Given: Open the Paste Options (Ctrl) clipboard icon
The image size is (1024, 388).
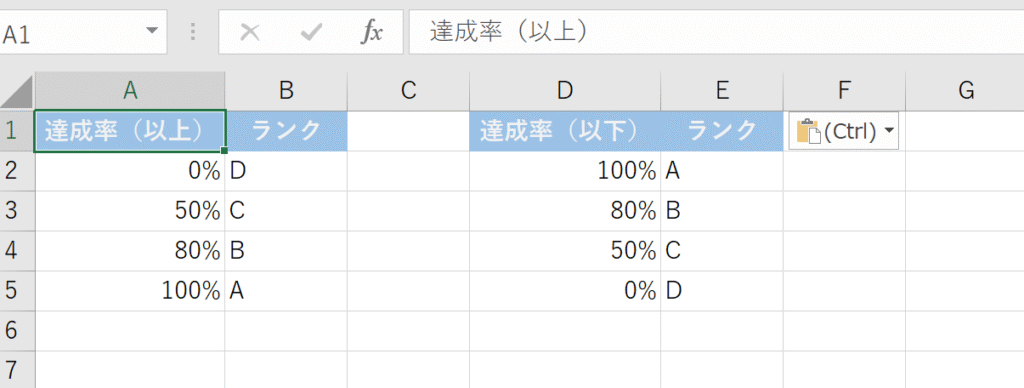Looking at the screenshot, I should click(807, 131).
